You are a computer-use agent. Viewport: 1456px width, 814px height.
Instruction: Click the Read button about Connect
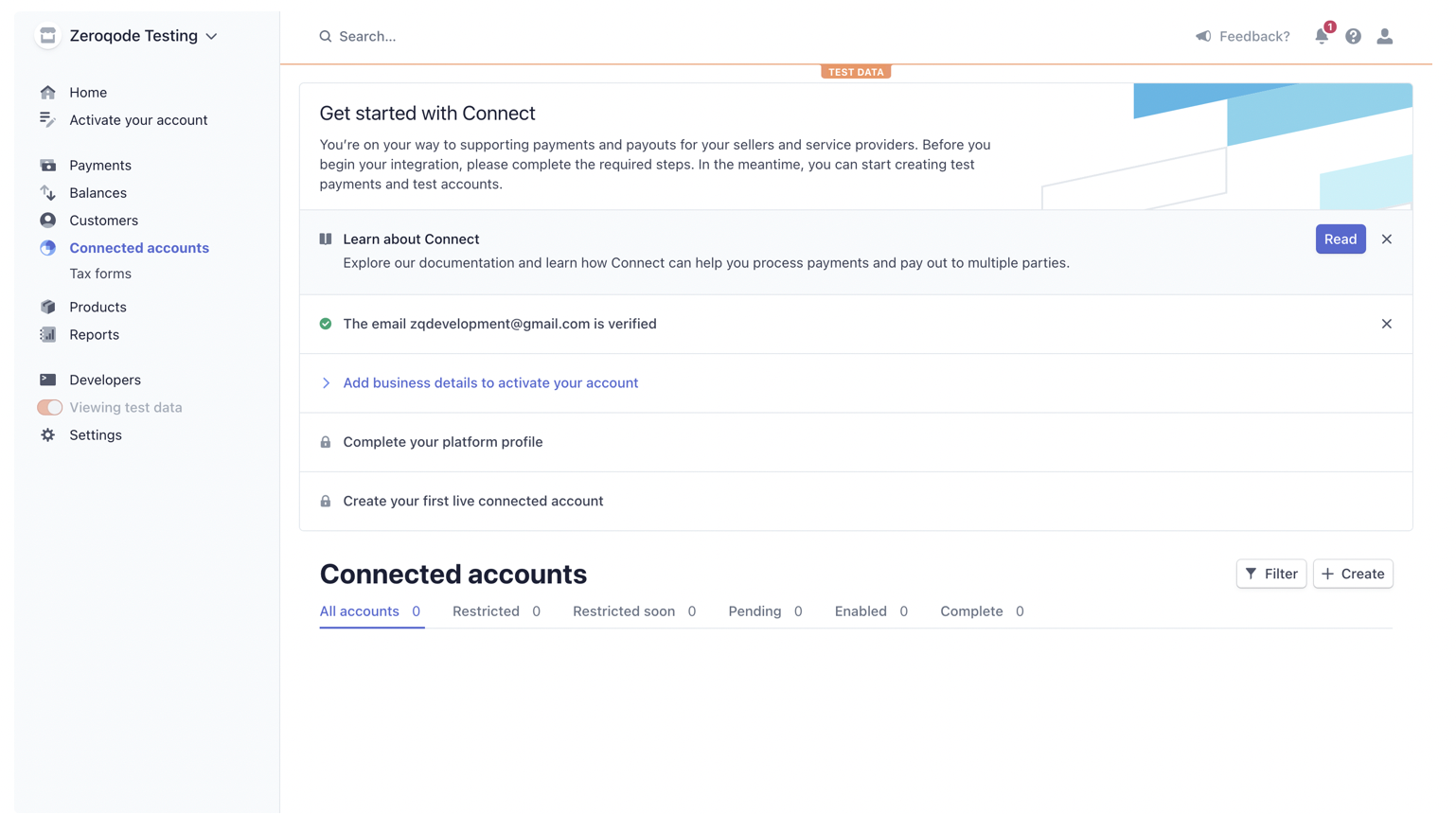point(1341,239)
